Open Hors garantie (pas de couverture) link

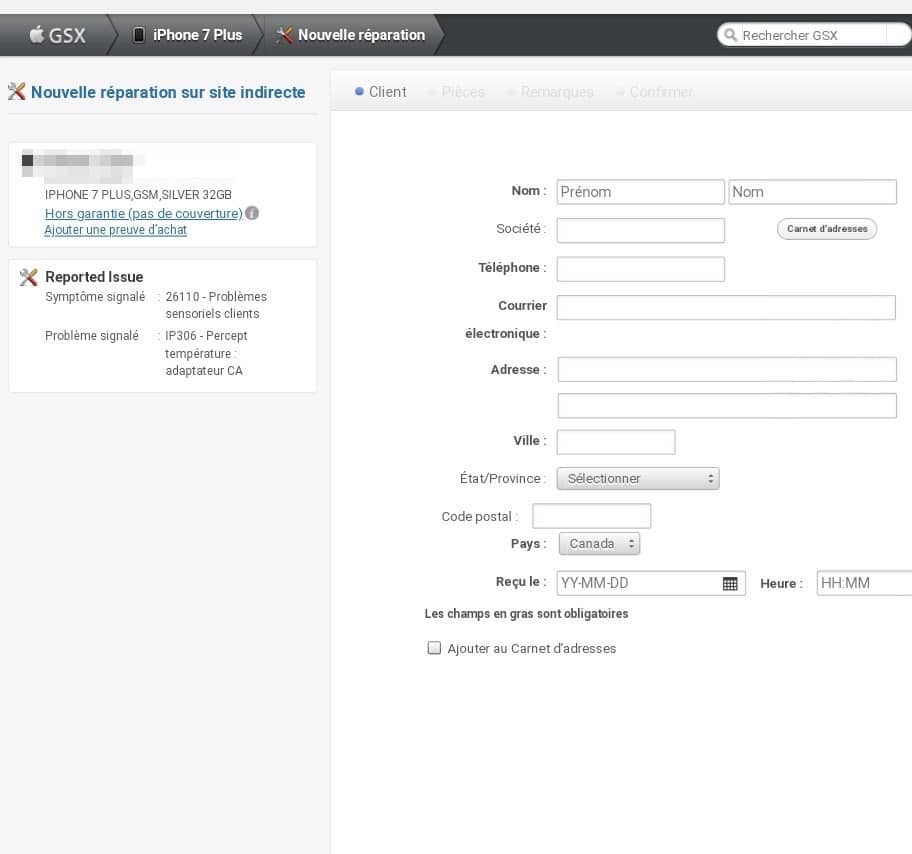click(143, 213)
